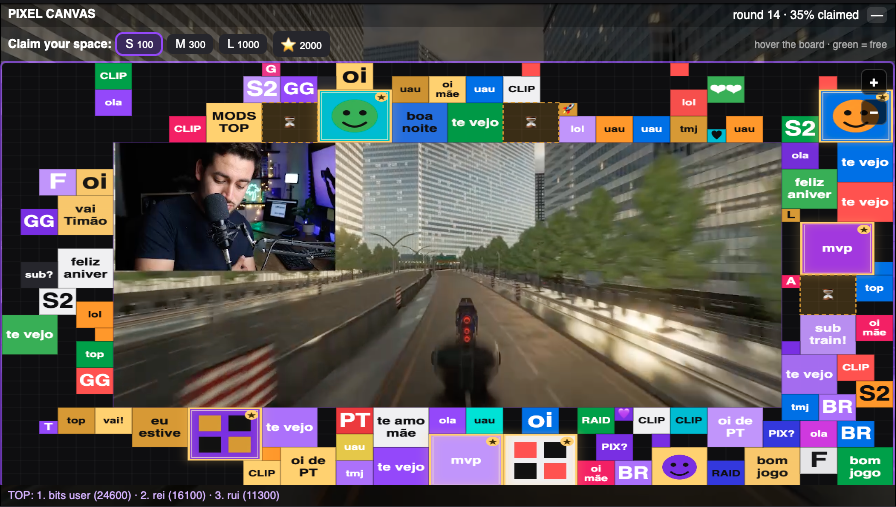Click the purple oi de PT tile

[735, 427]
